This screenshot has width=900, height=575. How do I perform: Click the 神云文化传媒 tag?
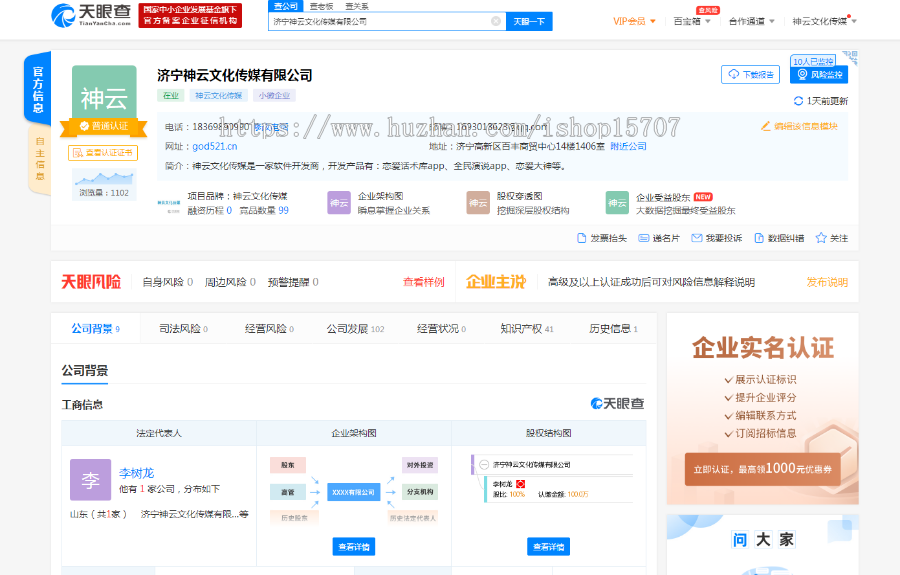click(219, 95)
